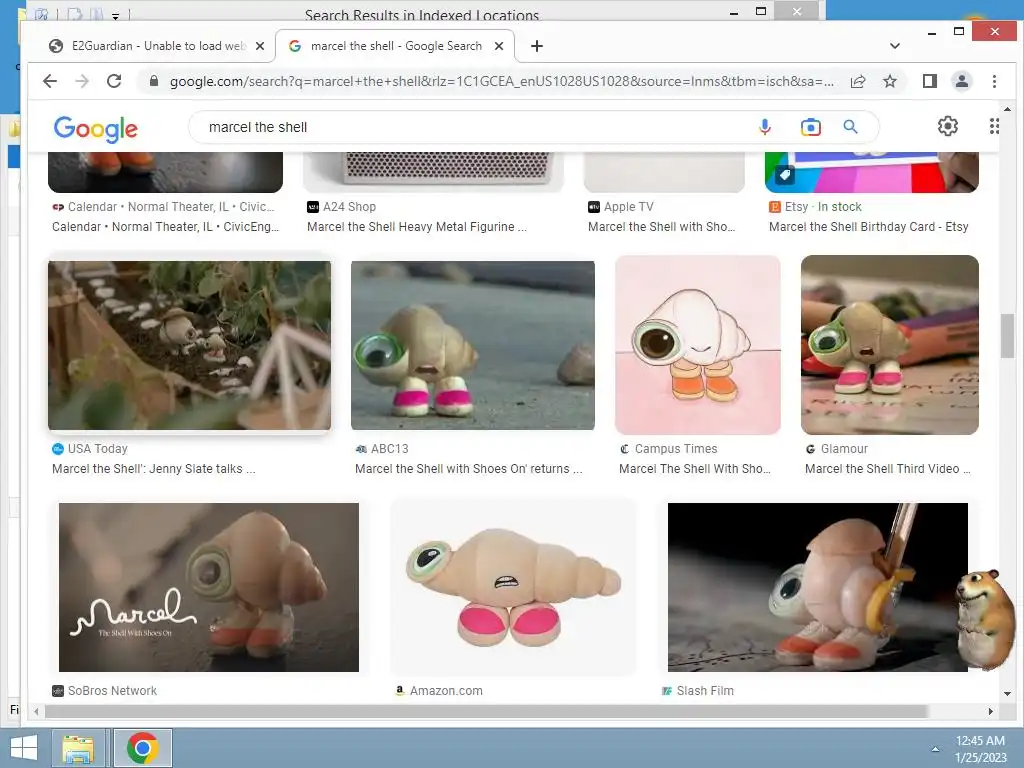Reload the current page
Screen dimensions: 1024x768
tap(114, 81)
